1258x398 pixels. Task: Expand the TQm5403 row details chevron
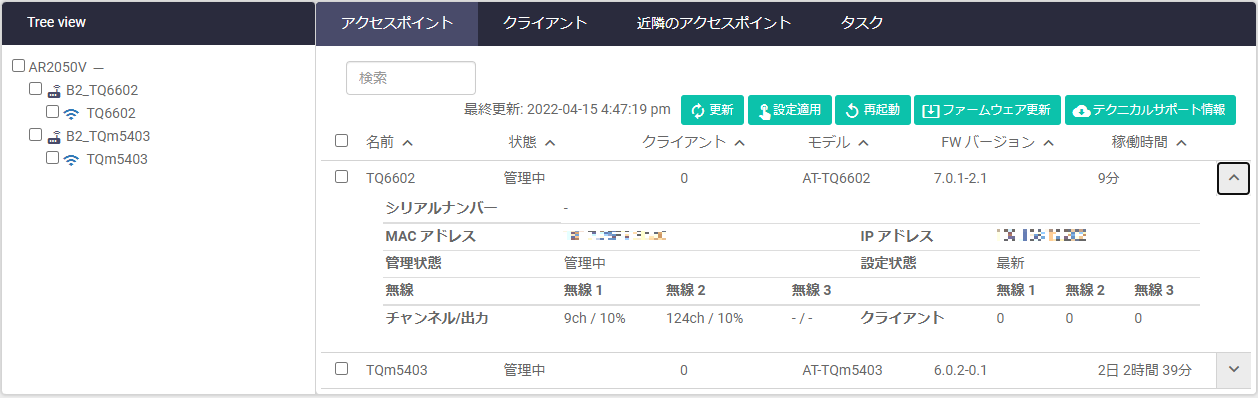tap(1233, 370)
